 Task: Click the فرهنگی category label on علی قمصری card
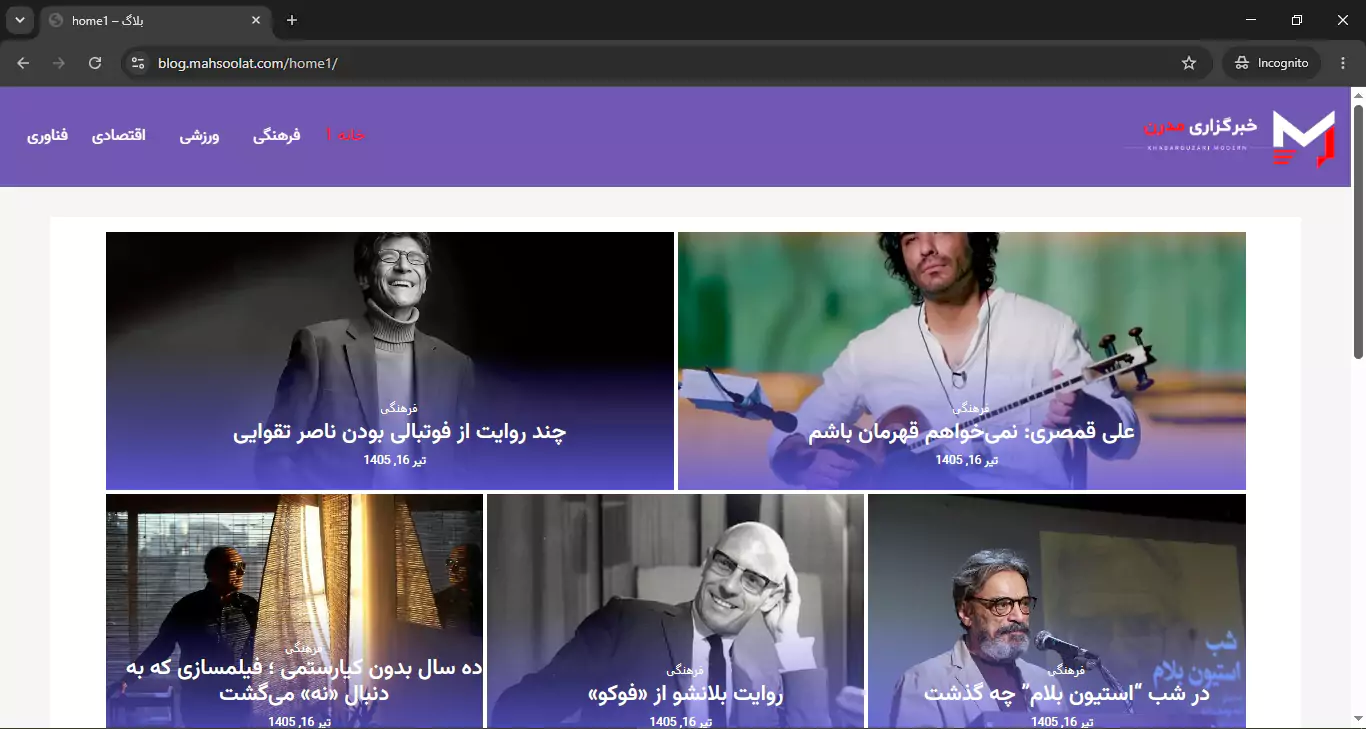pos(971,408)
